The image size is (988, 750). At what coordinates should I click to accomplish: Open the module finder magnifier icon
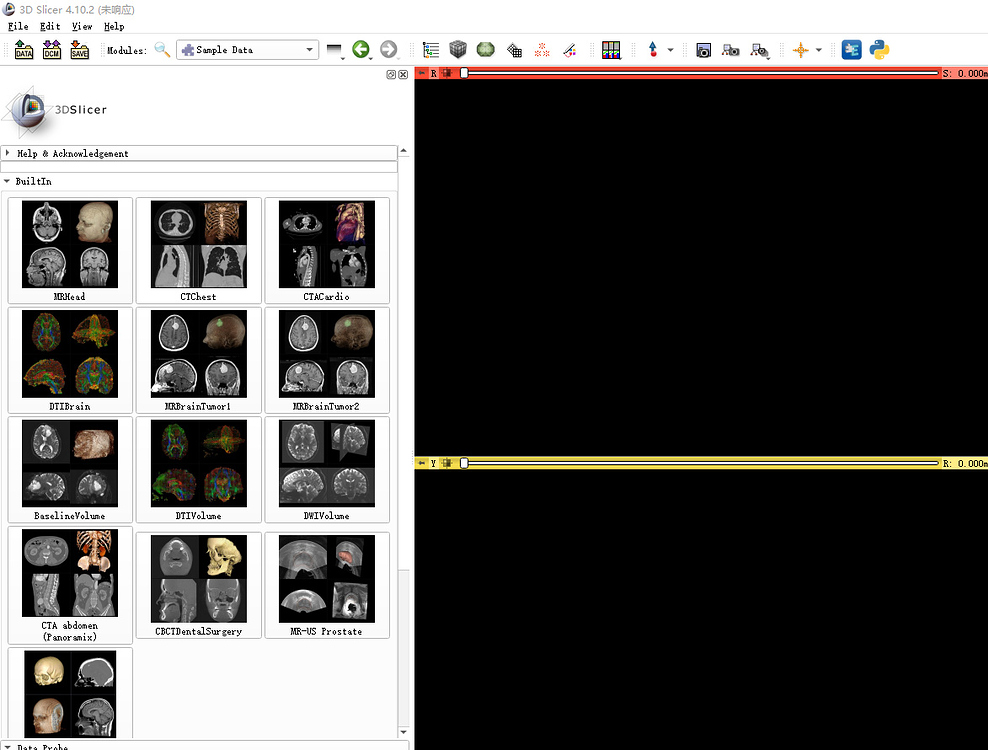(x=162, y=50)
